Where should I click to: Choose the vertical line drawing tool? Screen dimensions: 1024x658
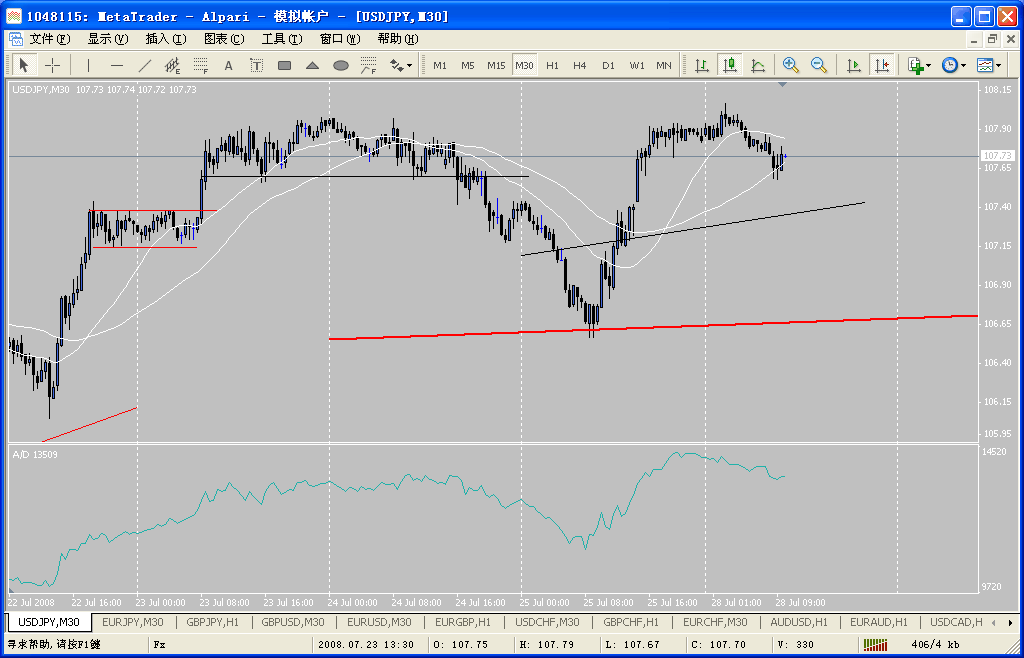pyautogui.click(x=88, y=65)
